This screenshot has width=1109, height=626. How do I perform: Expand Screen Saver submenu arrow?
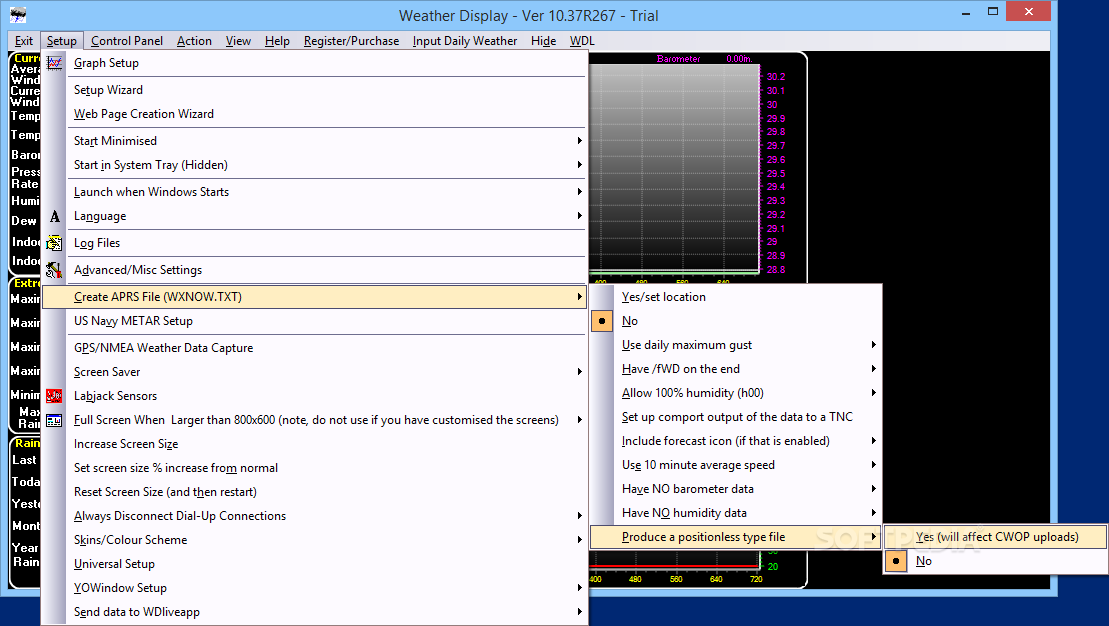click(x=579, y=372)
